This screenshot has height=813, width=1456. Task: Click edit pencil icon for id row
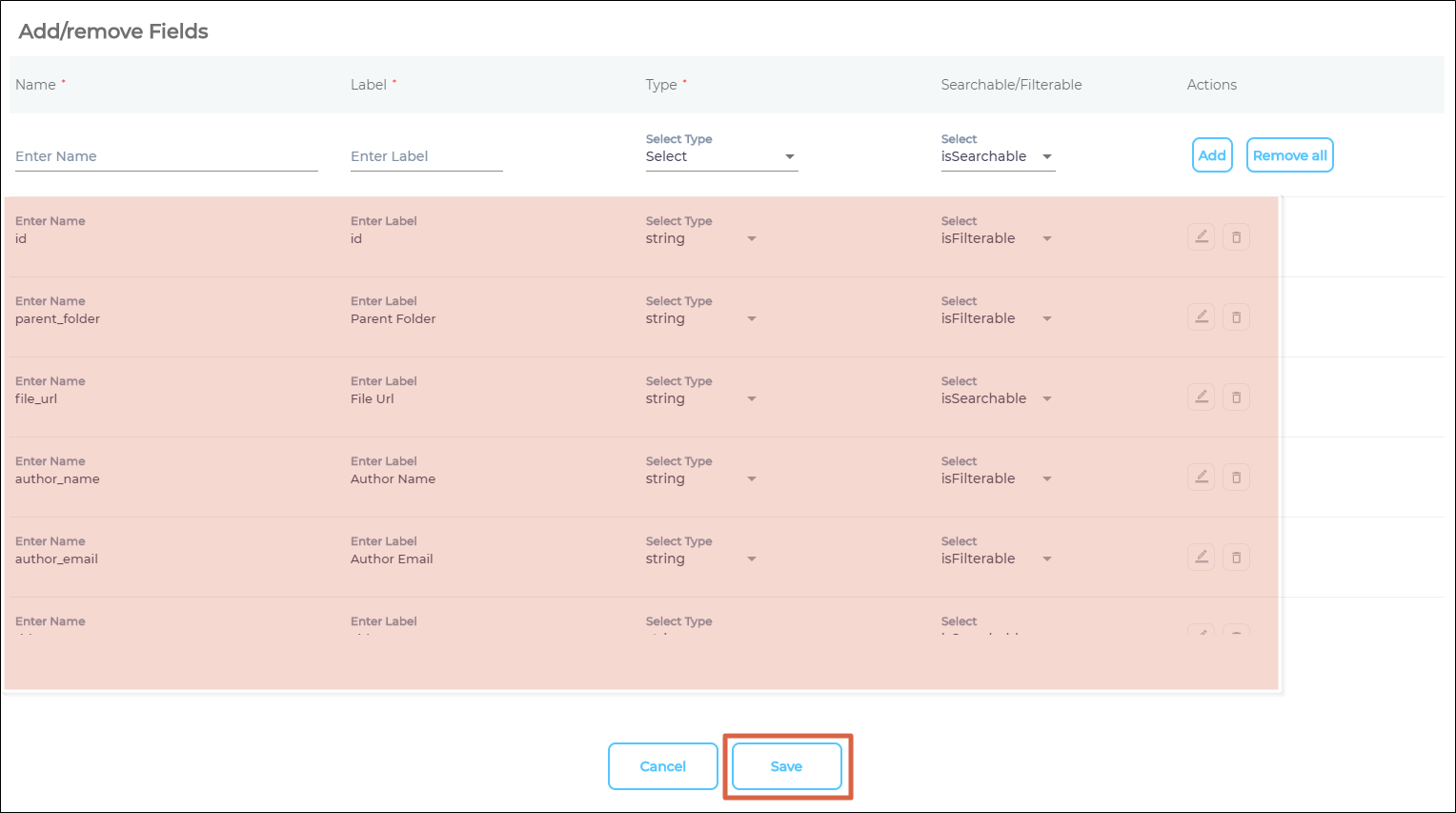tap(1202, 237)
